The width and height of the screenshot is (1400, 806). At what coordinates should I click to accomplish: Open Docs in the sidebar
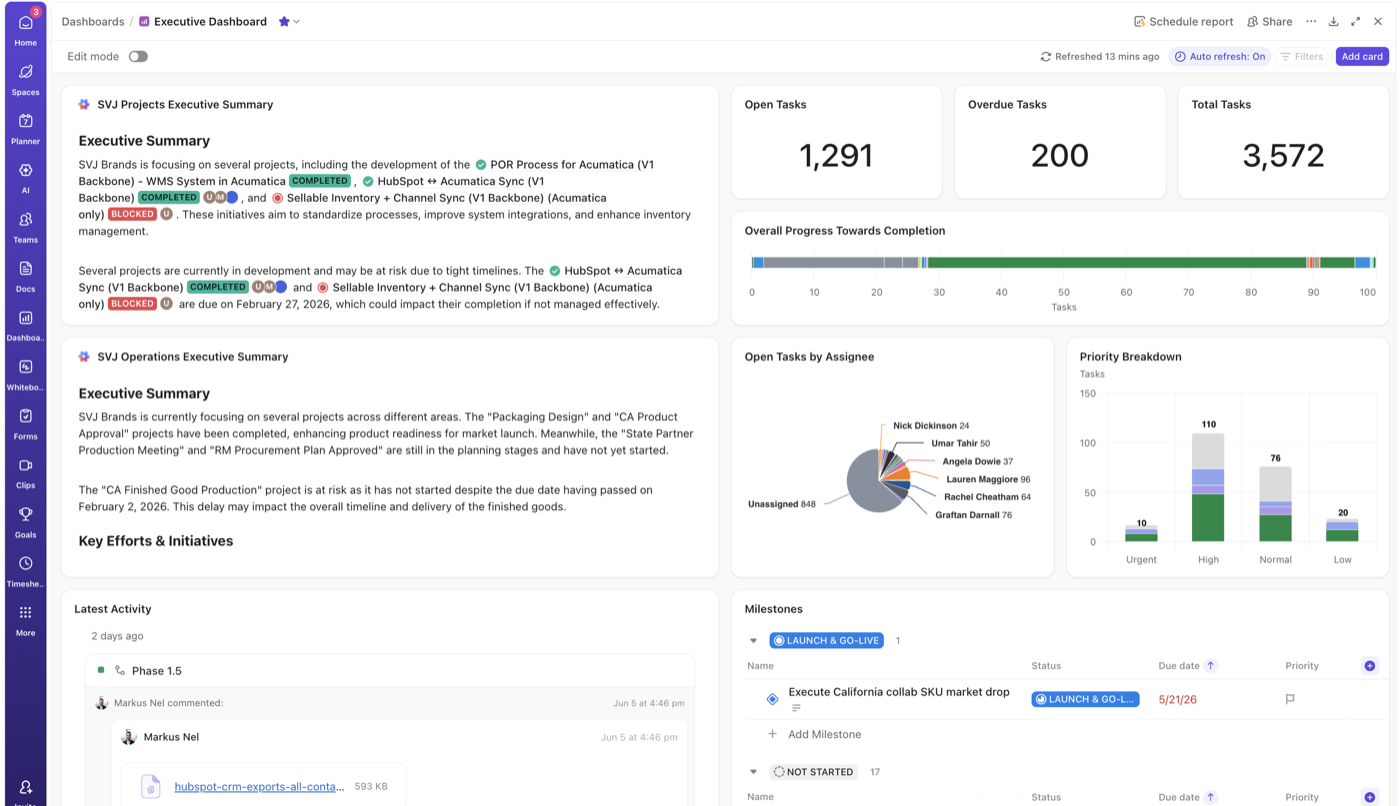pos(25,275)
